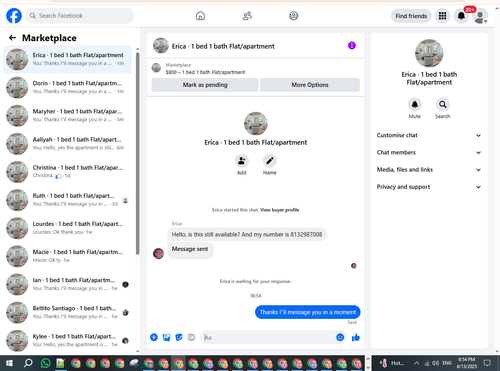Open the apps grid menu
Image resolution: width=500 pixels, height=371 pixels.
[442, 16]
